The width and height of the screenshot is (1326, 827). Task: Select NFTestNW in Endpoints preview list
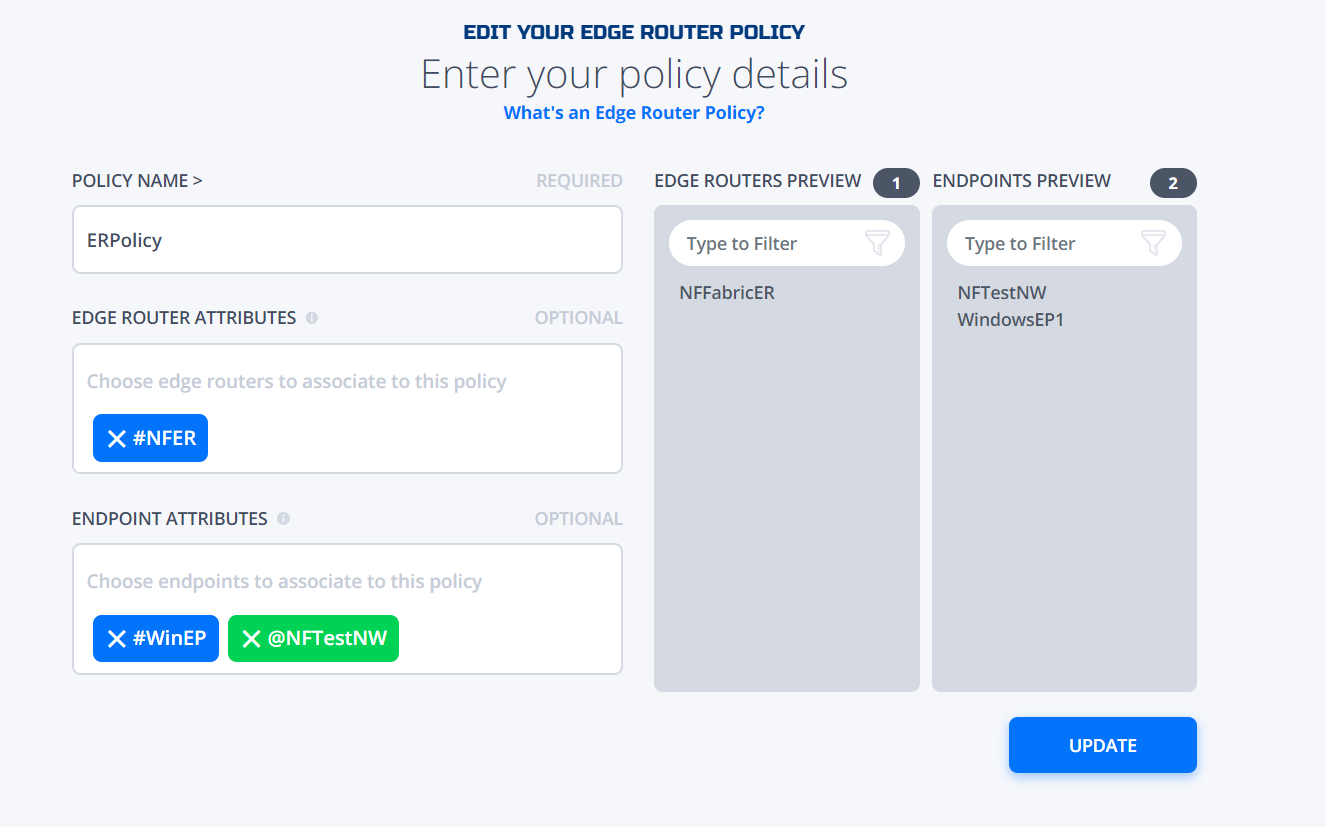coord(1002,293)
